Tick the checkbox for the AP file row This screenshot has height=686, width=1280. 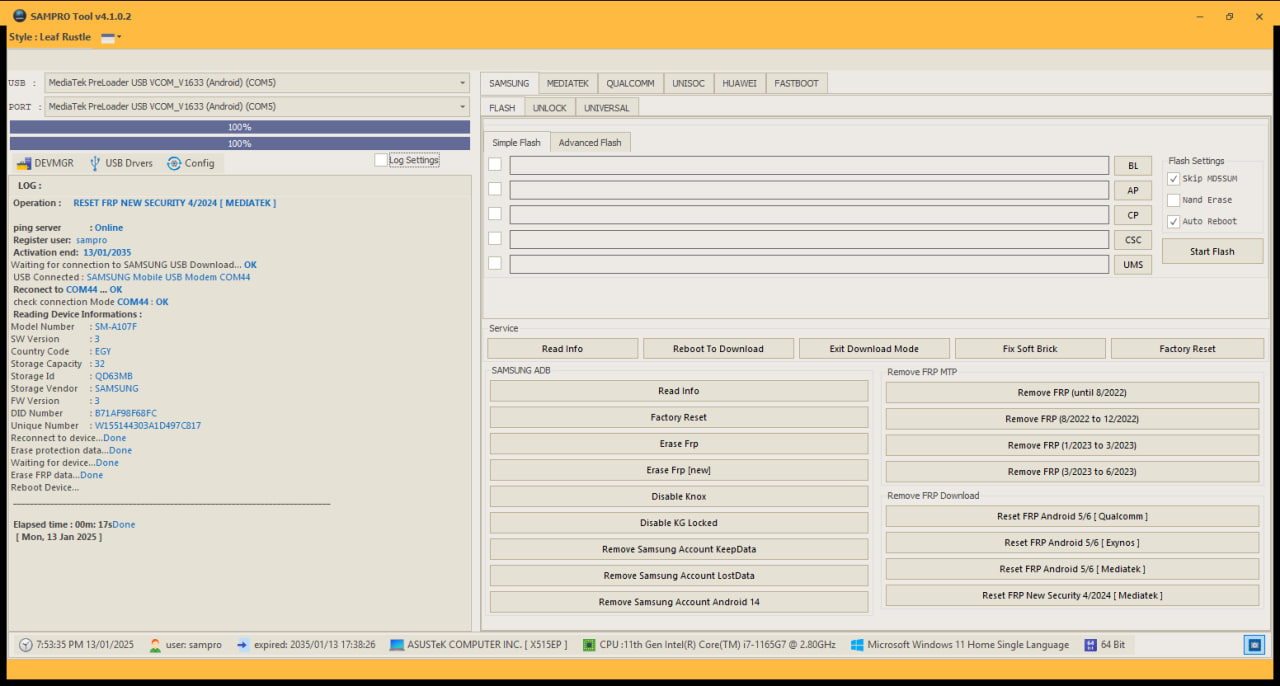point(495,189)
